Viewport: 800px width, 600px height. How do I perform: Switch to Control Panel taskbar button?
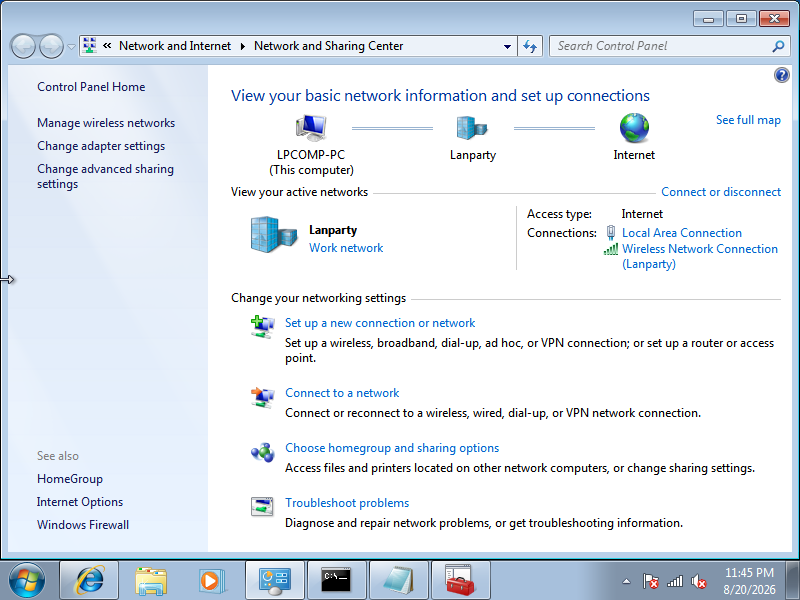tap(275, 581)
